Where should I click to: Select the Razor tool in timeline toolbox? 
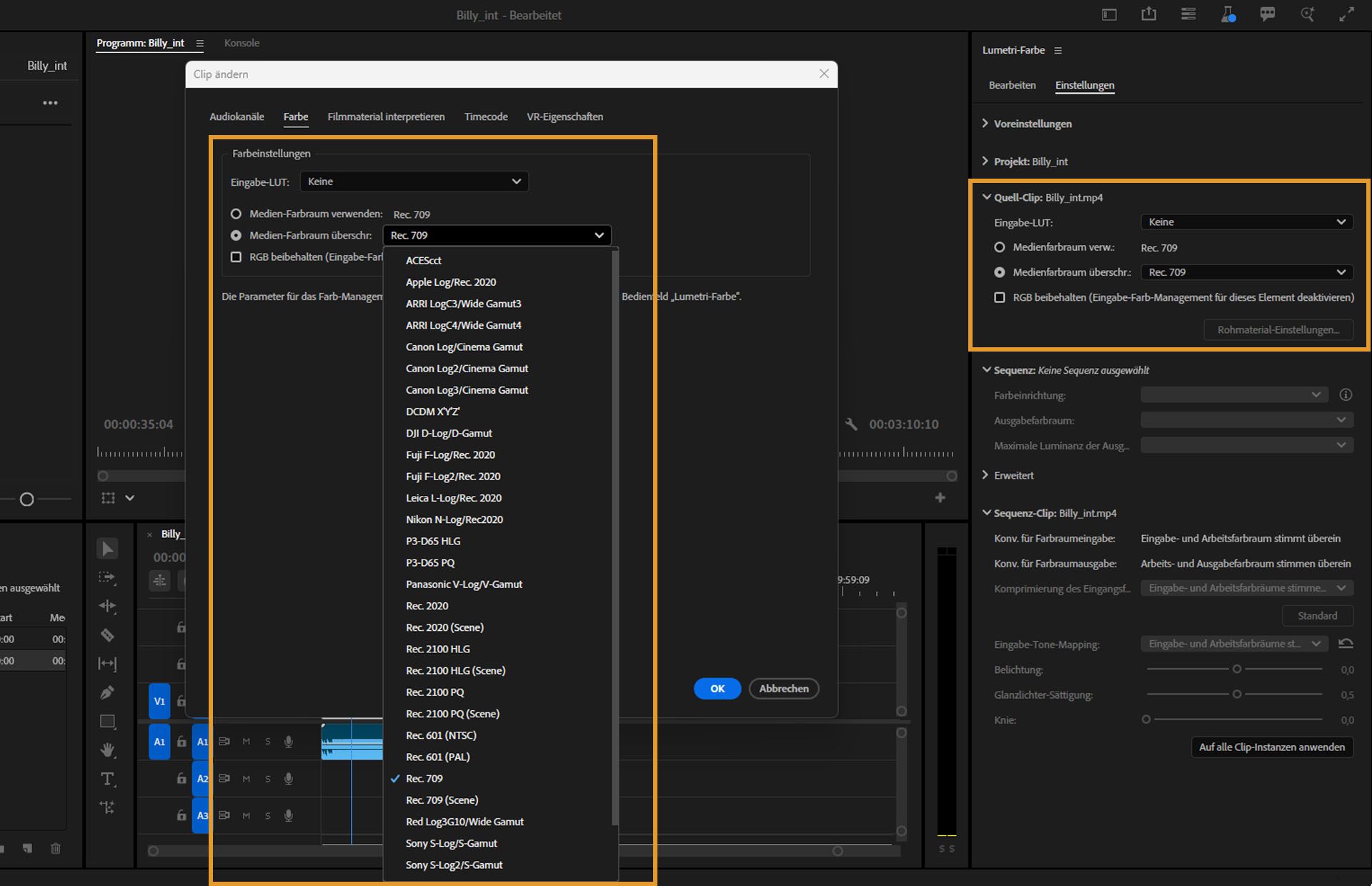point(107,634)
